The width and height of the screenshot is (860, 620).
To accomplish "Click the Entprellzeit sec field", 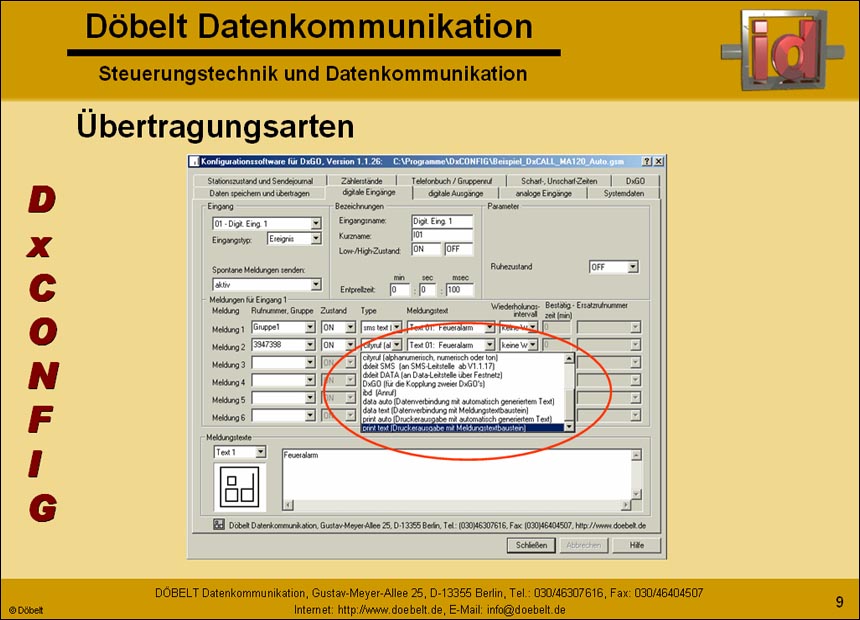I will click(x=428, y=290).
